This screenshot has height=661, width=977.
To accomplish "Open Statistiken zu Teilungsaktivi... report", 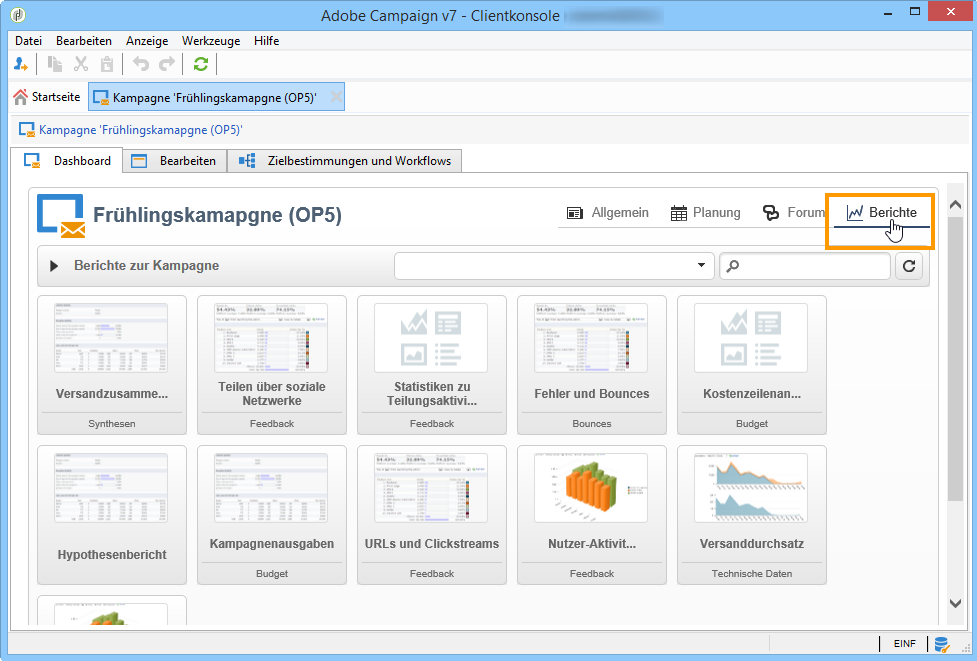I will coord(432,365).
